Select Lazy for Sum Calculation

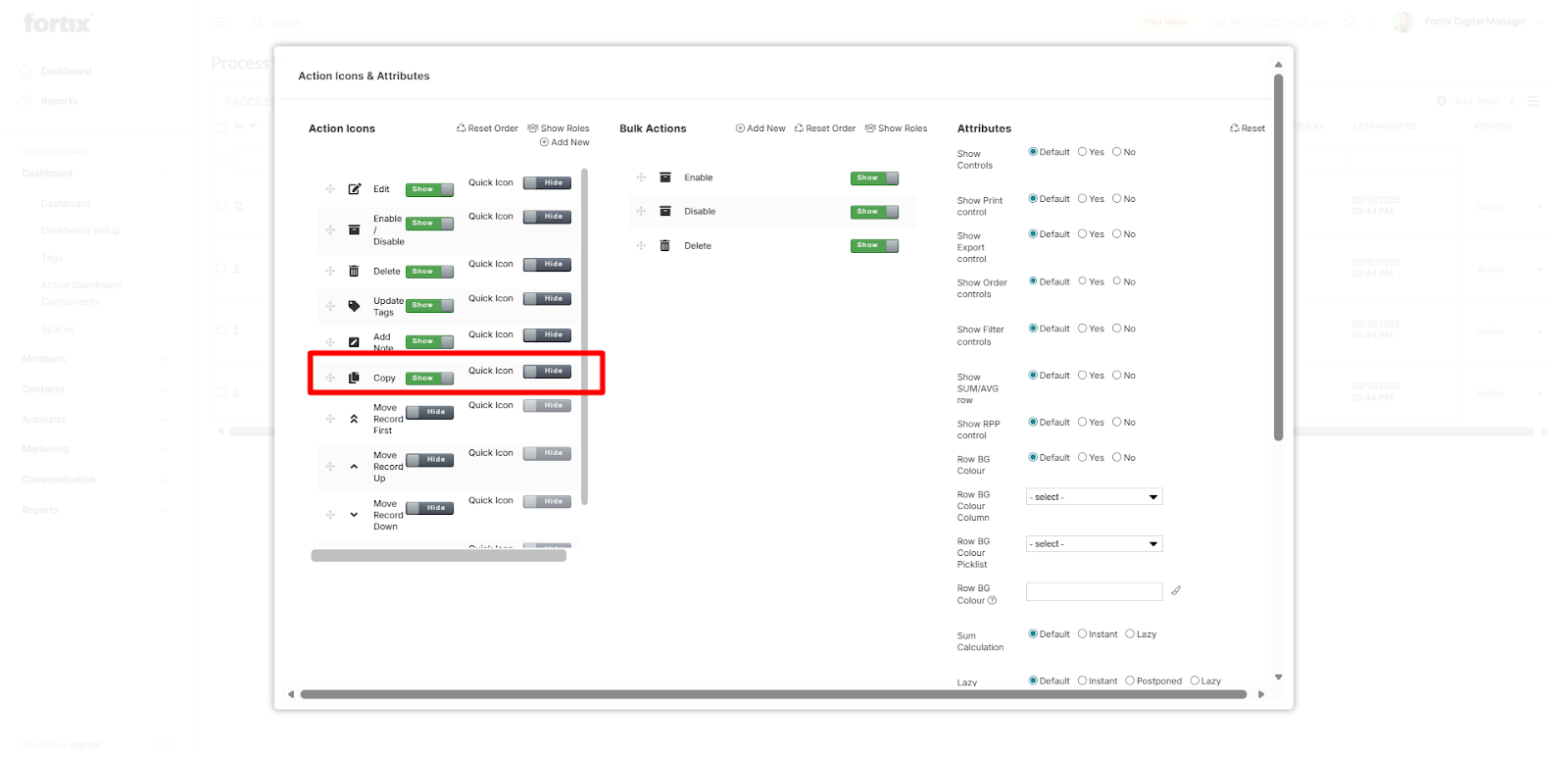pyautogui.click(x=1130, y=634)
